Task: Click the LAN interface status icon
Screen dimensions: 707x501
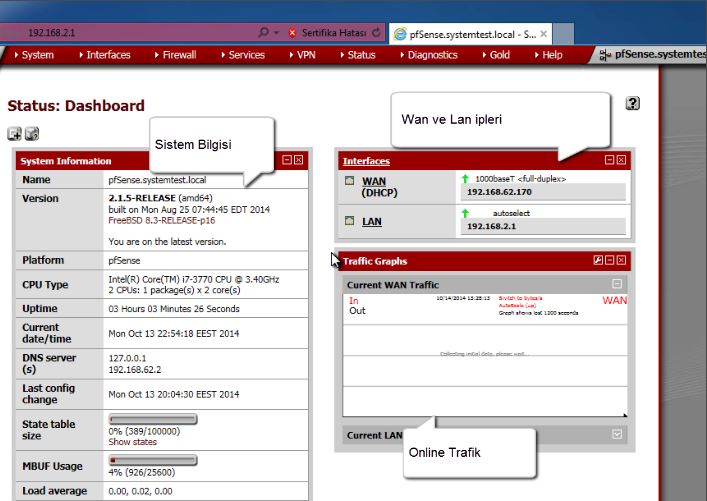Action: tap(349, 220)
